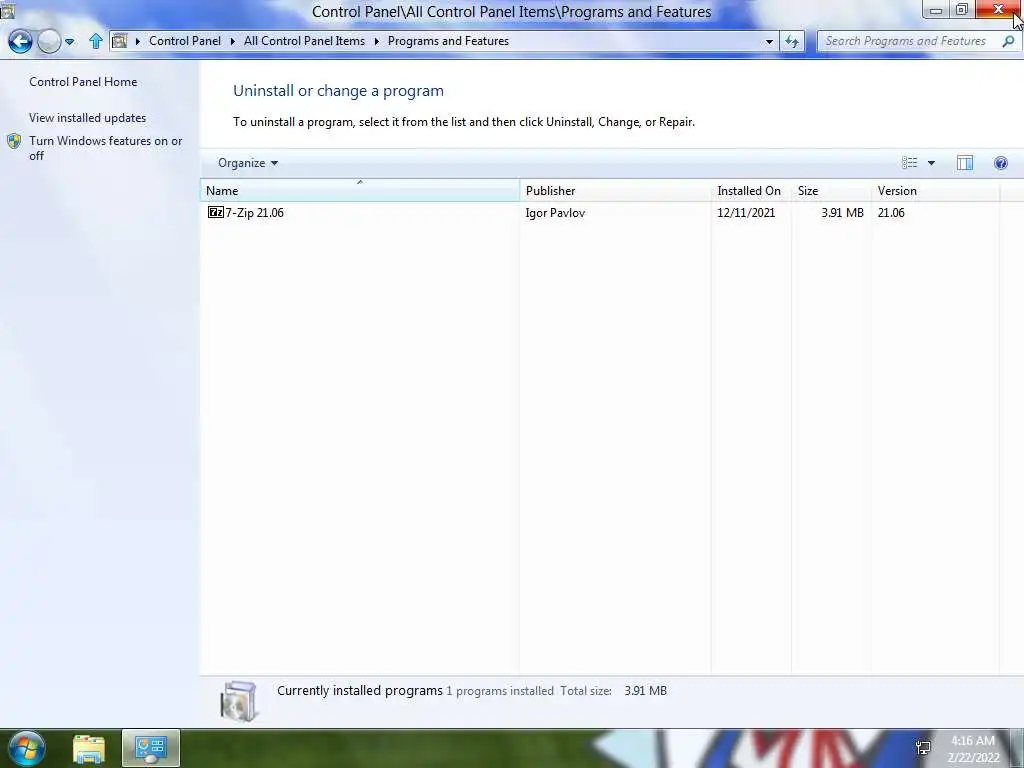Image resolution: width=1024 pixels, height=768 pixels.
Task: Click the 21.06 version cell
Action: tap(891, 213)
